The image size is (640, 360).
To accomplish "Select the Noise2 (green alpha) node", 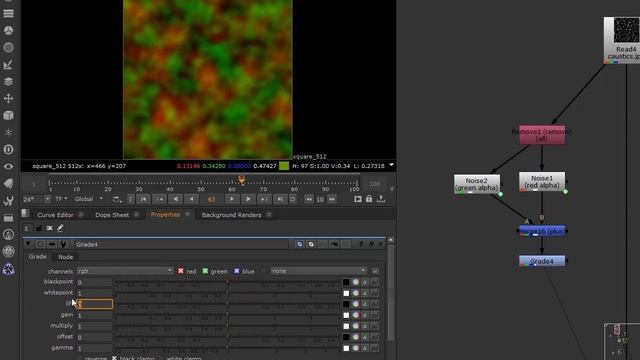I will click(x=477, y=184).
